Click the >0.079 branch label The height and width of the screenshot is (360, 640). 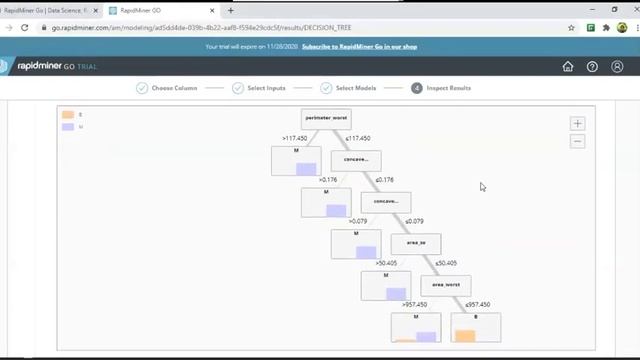coord(358,221)
